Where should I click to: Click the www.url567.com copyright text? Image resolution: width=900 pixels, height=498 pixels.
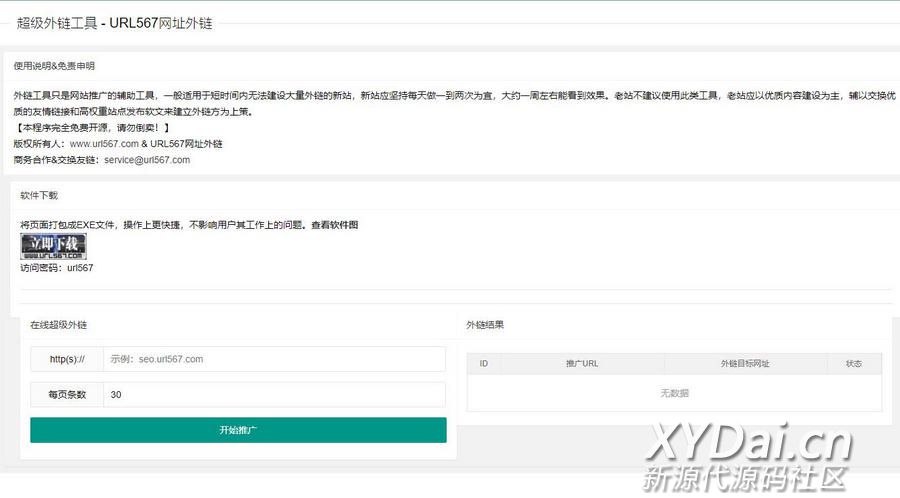coord(104,144)
